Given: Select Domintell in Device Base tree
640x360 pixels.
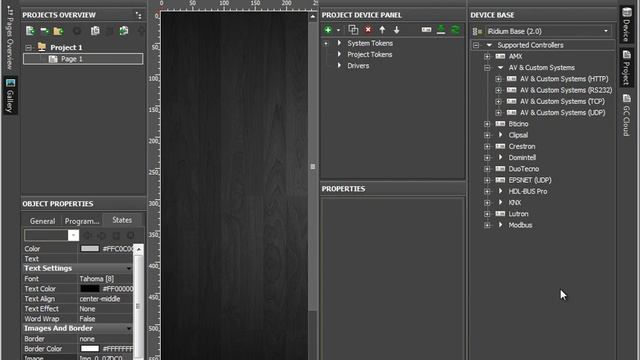Looking at the screenshot, I should point(522,158).
